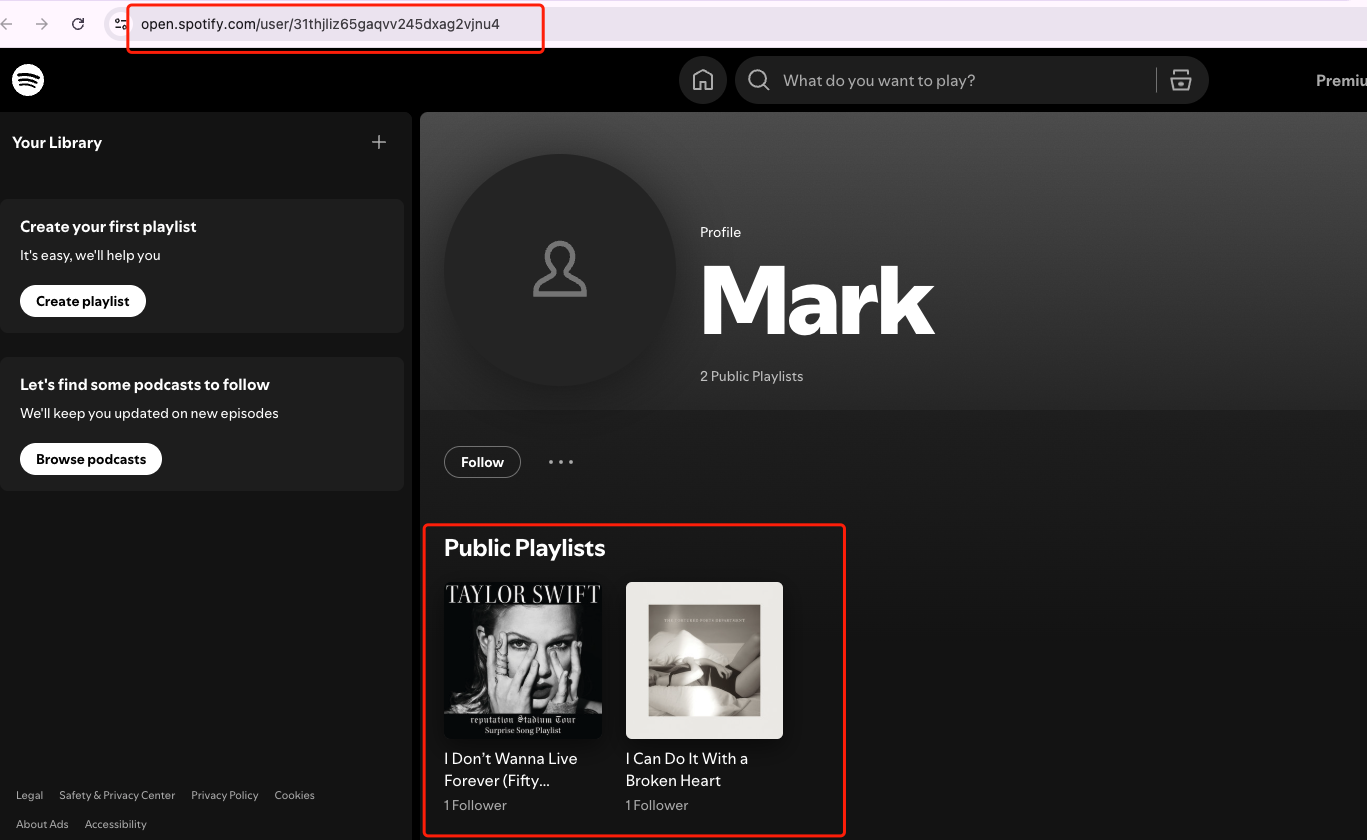Viewport: 1367px width, 840px height.
Task: Open the Privacy Policy footer link
Action: (225, 795)
